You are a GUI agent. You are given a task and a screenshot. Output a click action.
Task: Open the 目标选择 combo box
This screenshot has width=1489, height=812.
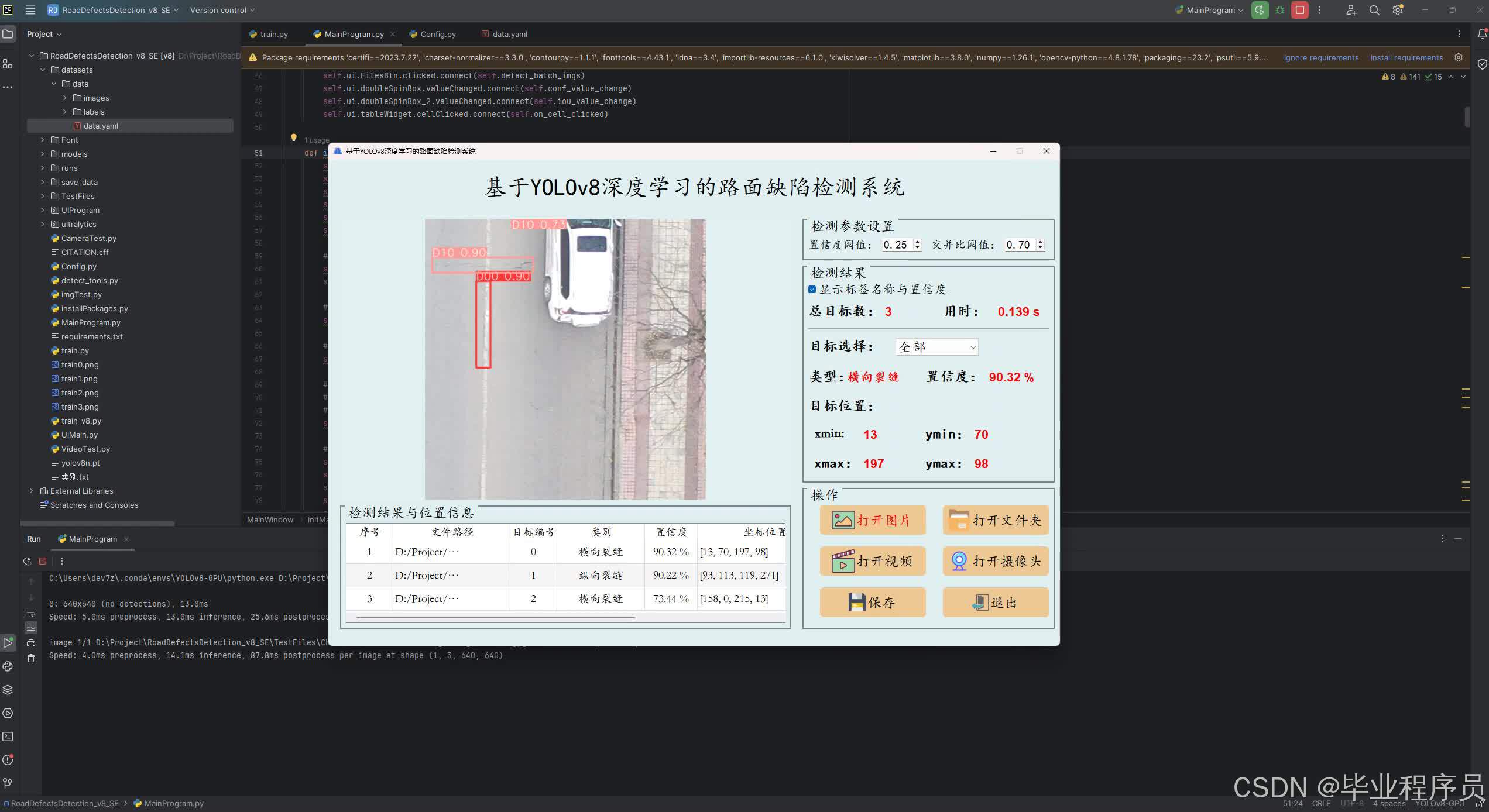[x=936, y=347]
